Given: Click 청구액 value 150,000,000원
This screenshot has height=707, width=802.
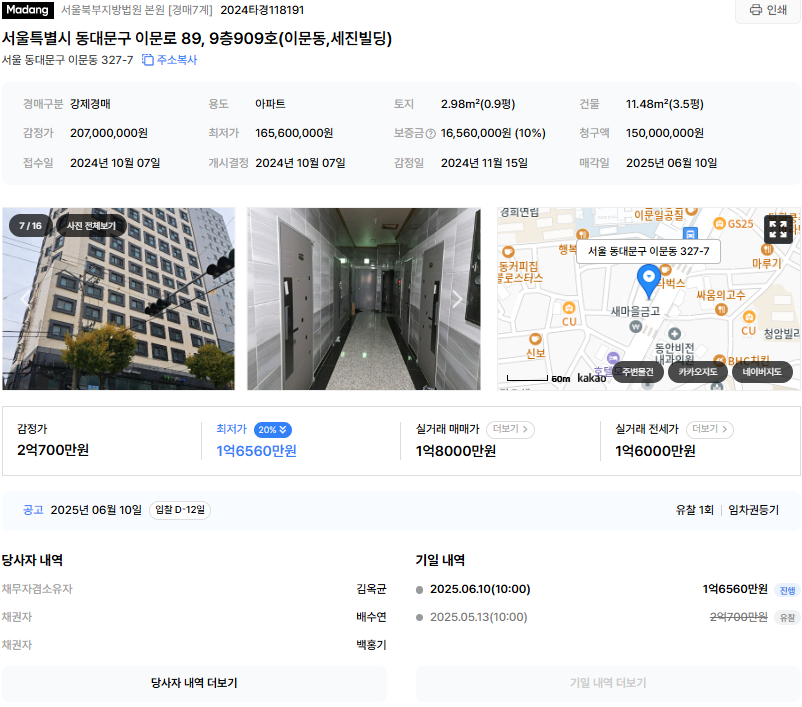Looking at the screenshot, I should (x=664, y=134).
